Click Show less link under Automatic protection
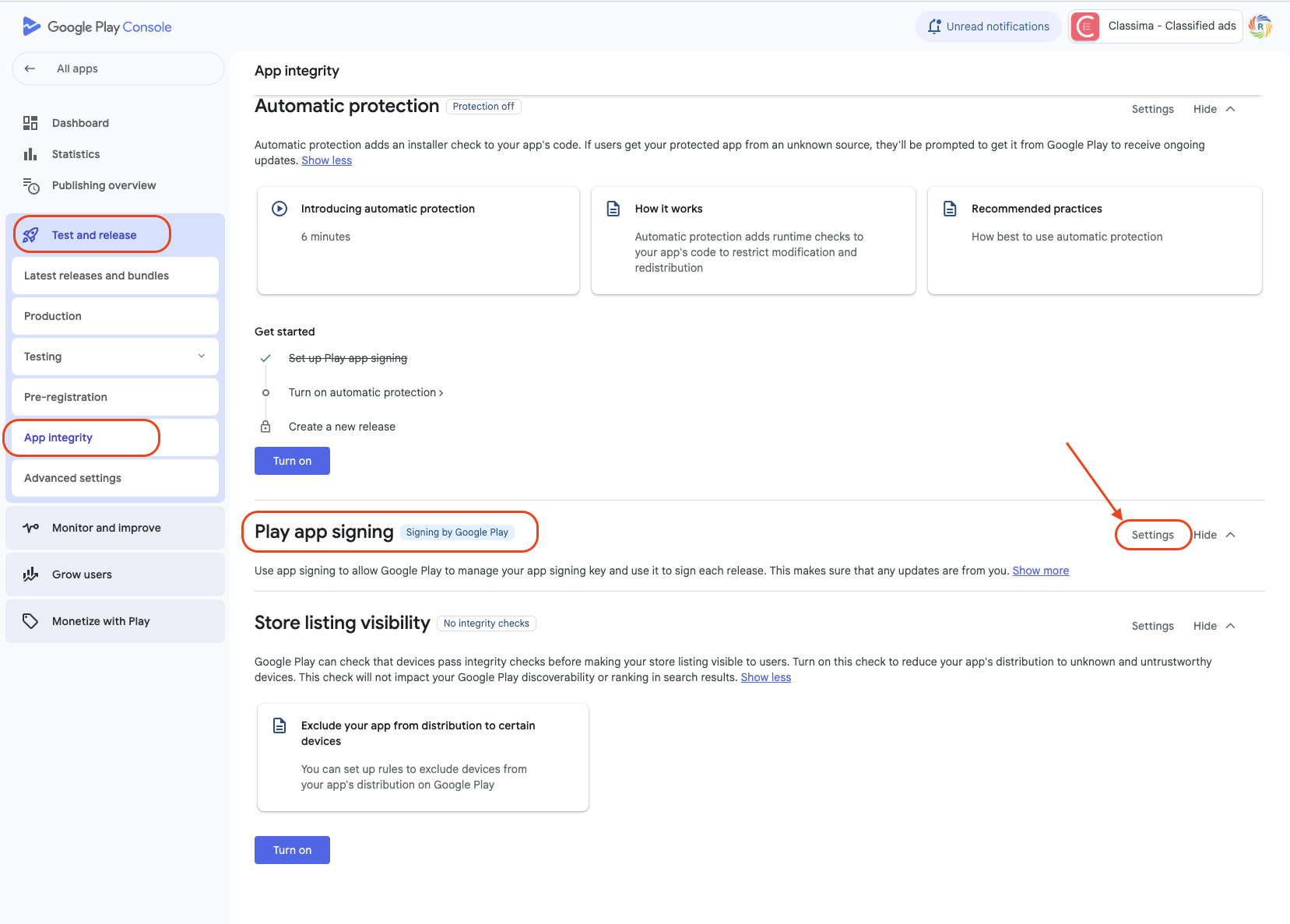The width and height of the screenshot is (1290, 924). click(326, 160)
